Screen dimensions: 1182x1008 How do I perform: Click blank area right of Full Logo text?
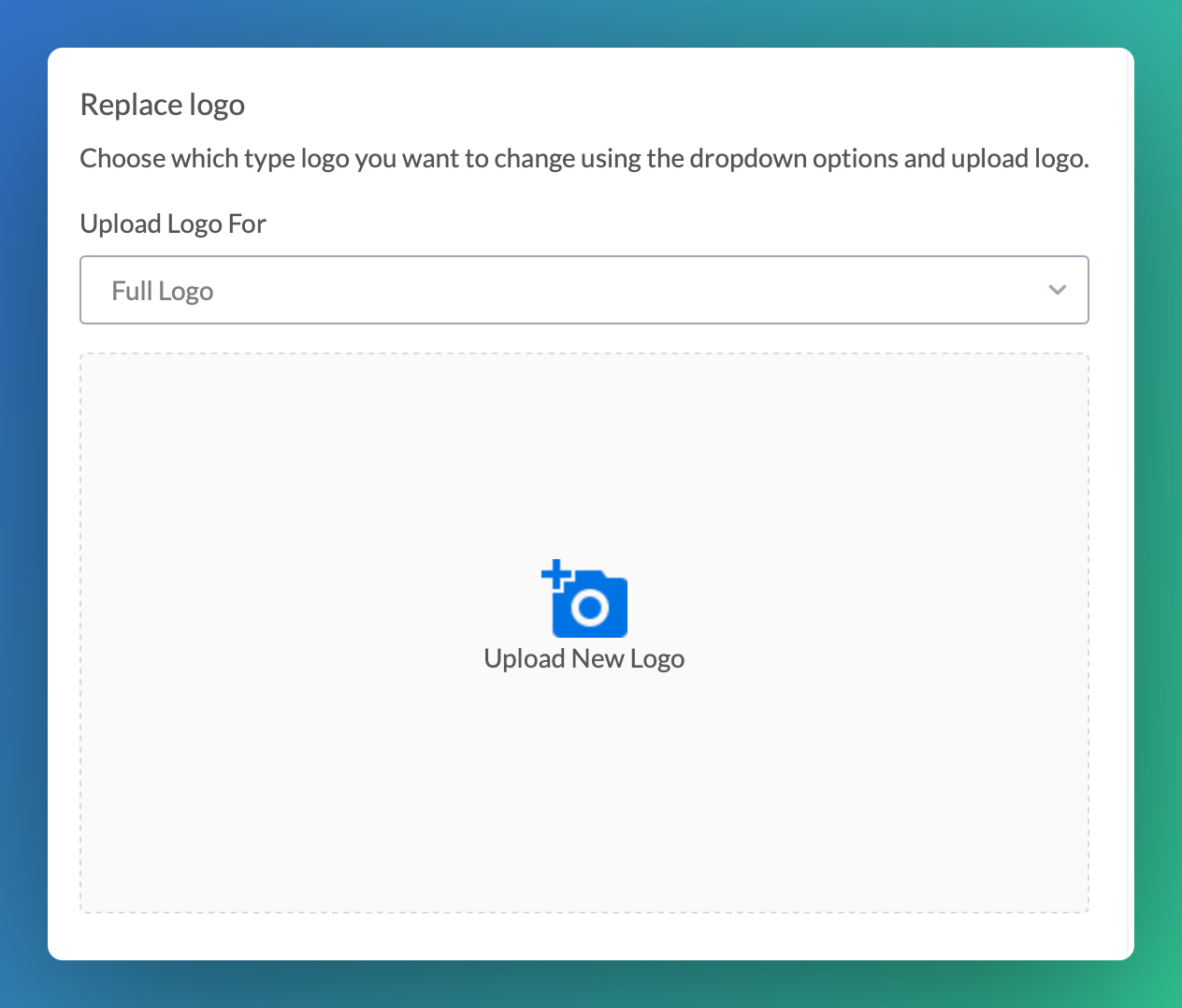pyautogui.click(x=608, y=290)
